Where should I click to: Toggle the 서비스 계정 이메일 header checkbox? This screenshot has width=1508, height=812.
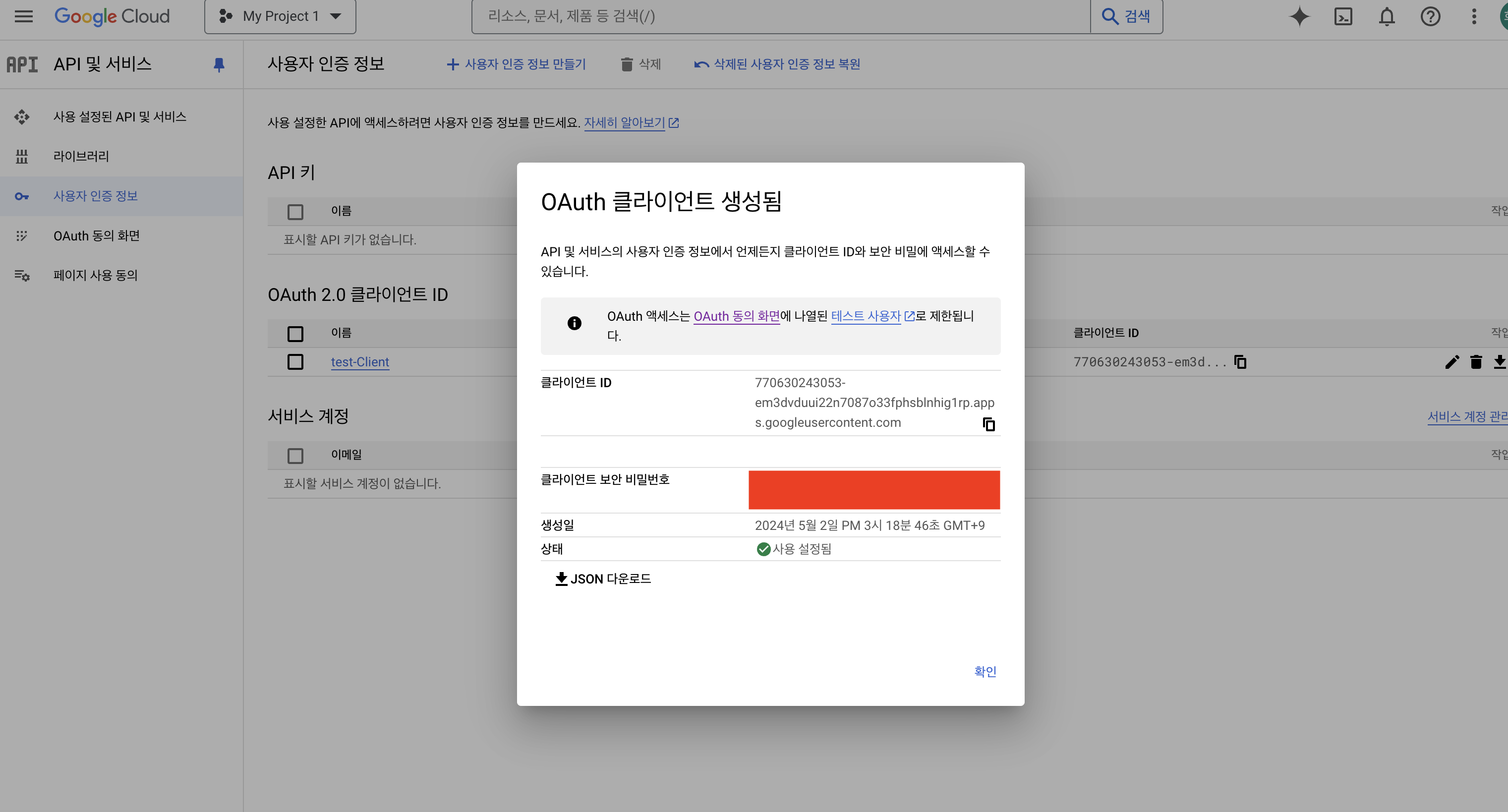(295, 456)
